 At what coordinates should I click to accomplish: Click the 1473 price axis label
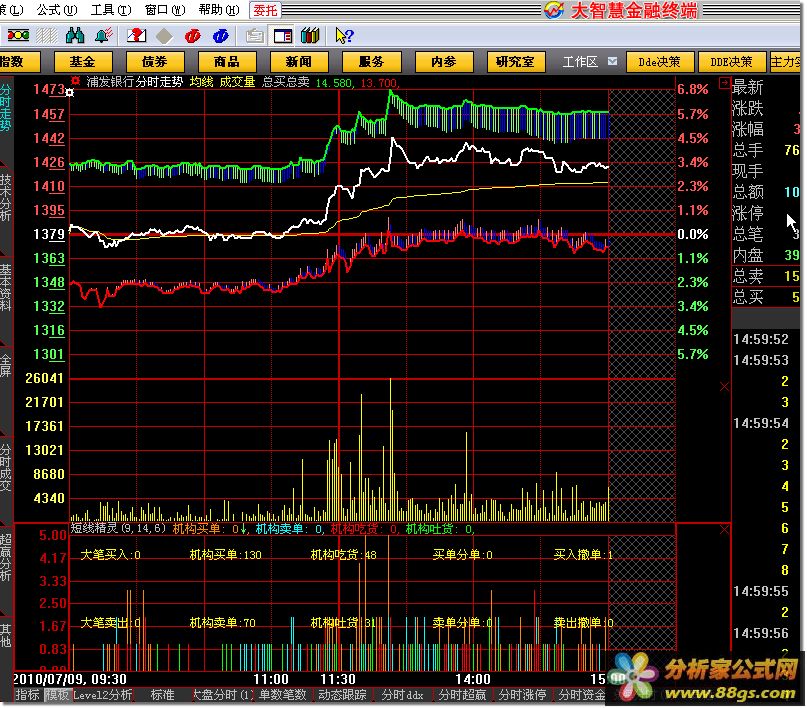point(49,90)
